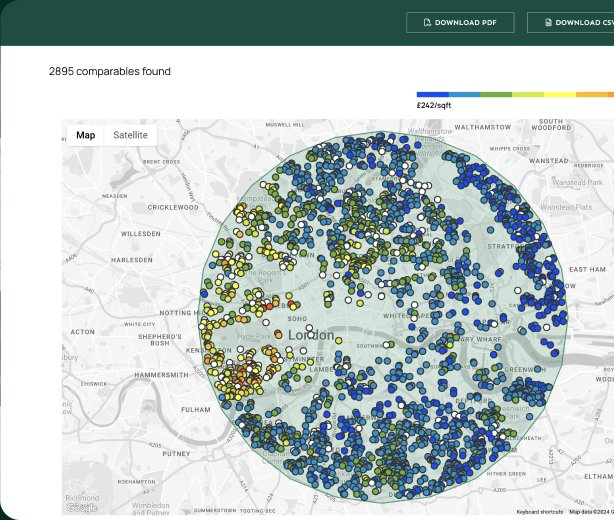Click the orange legend color segment
Viewport: 614px width, 520px height.
click(x=592, y=94)
